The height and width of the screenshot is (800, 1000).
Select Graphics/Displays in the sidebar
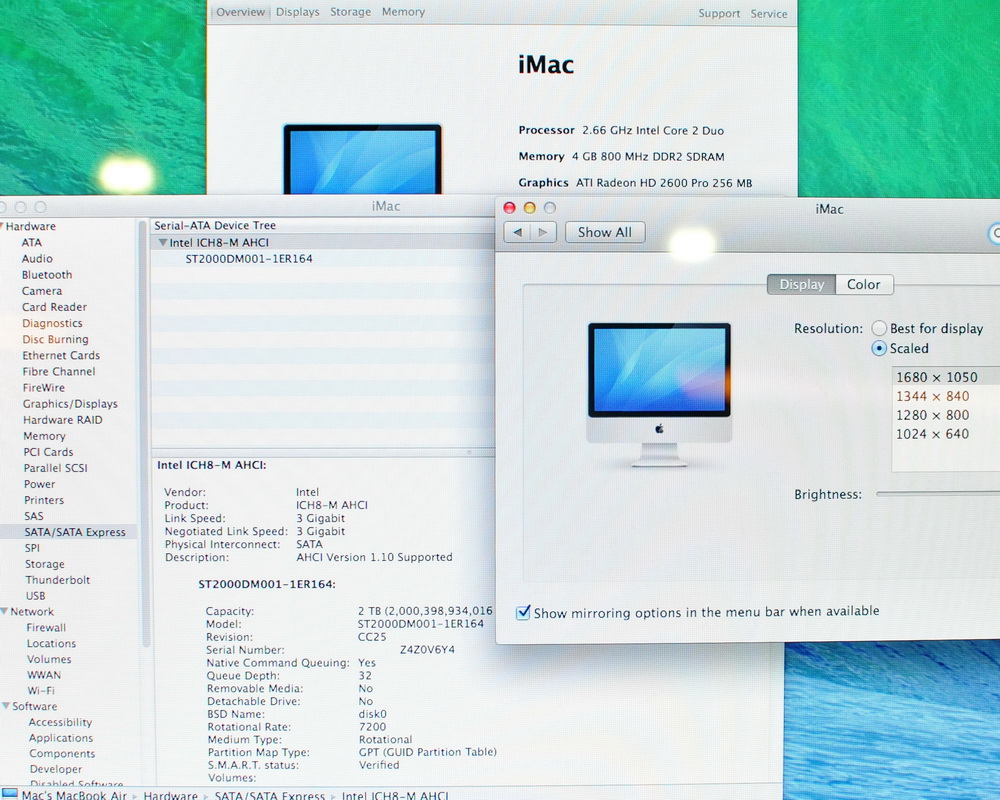(70, 404)
